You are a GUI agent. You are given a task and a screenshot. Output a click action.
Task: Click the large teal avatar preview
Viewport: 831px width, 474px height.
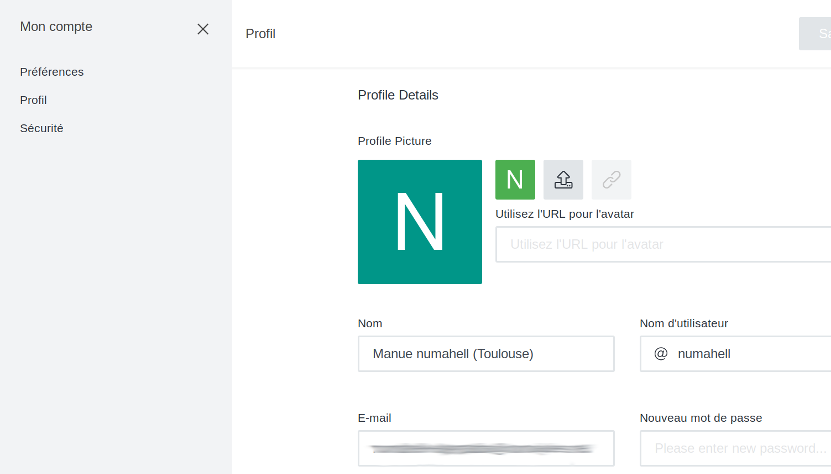coord(420,222)
